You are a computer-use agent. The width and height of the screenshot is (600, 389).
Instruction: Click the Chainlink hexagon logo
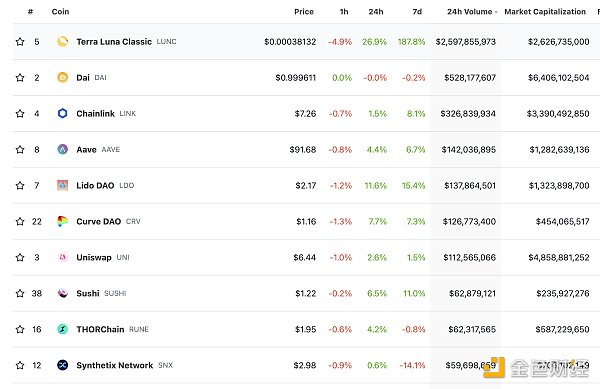tap(62, 113)
